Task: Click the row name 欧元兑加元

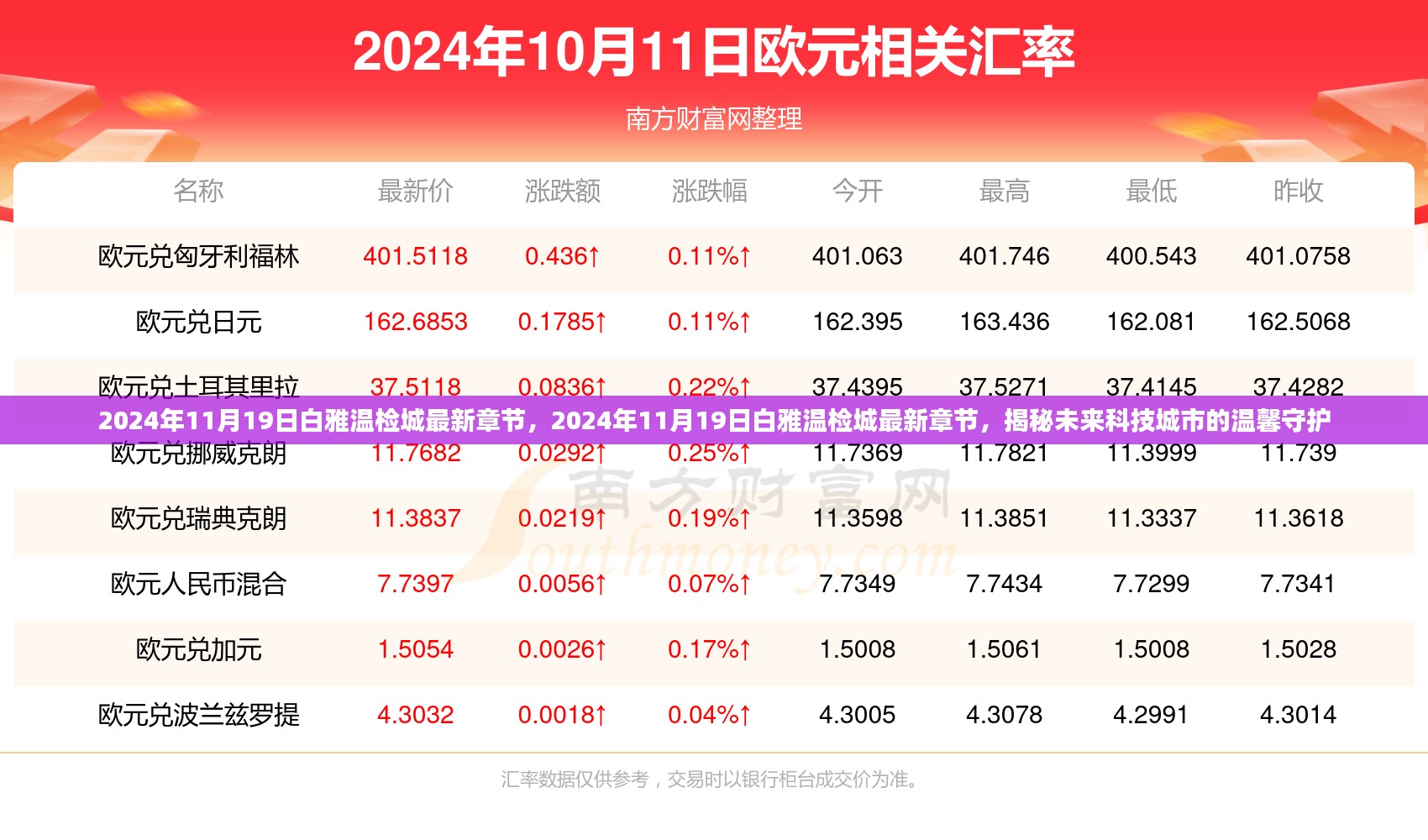Action: click(199, 649)
